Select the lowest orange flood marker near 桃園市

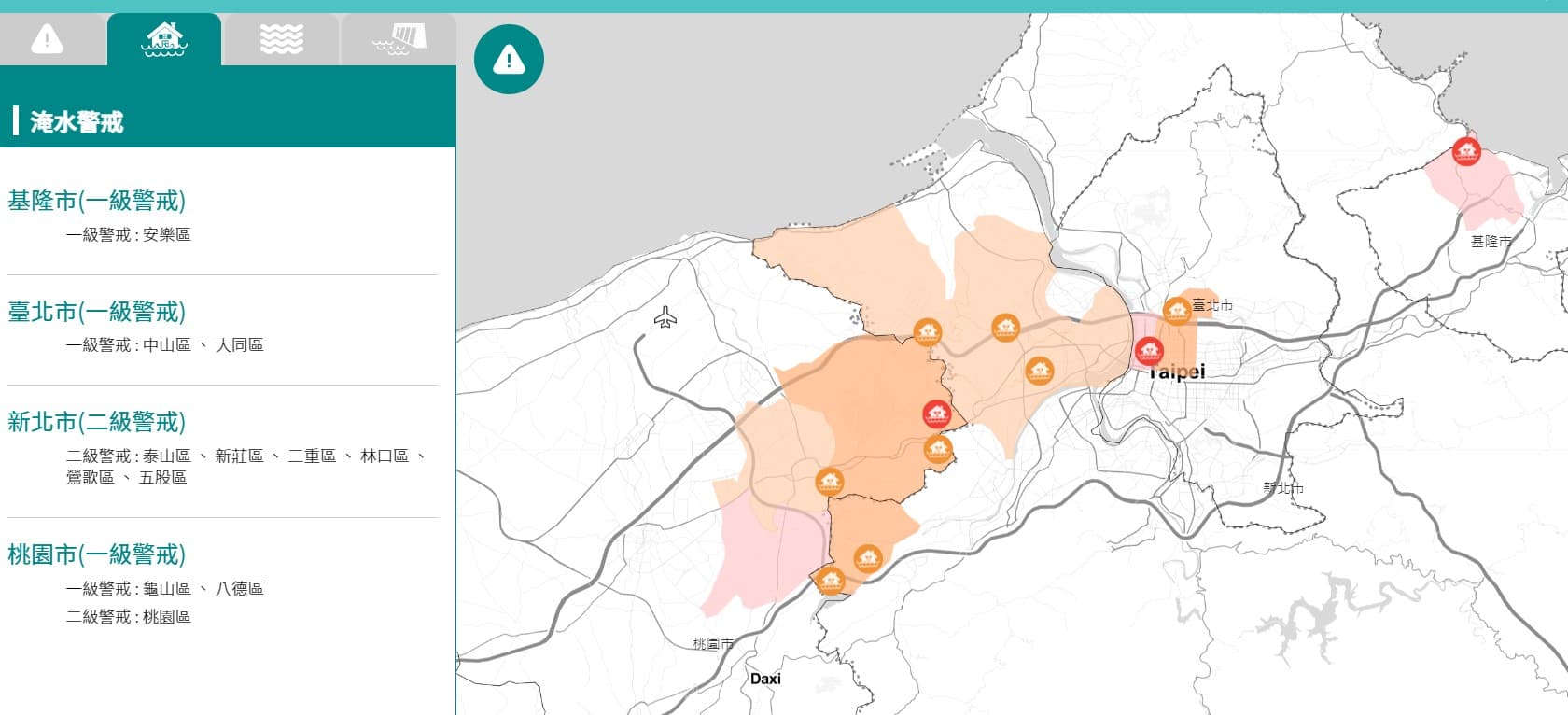click(x=830, y=581)
